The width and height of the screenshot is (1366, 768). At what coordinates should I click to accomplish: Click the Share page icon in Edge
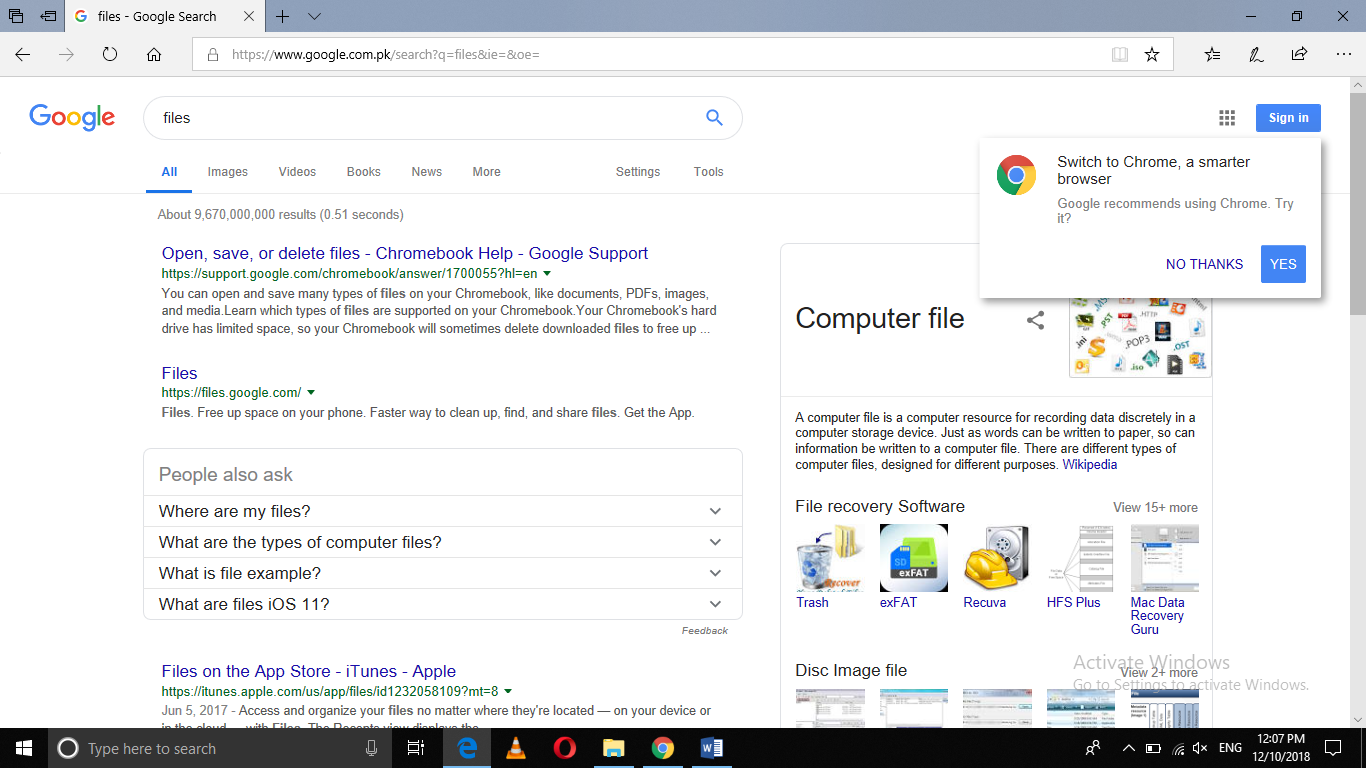(x=1298, y=54)
